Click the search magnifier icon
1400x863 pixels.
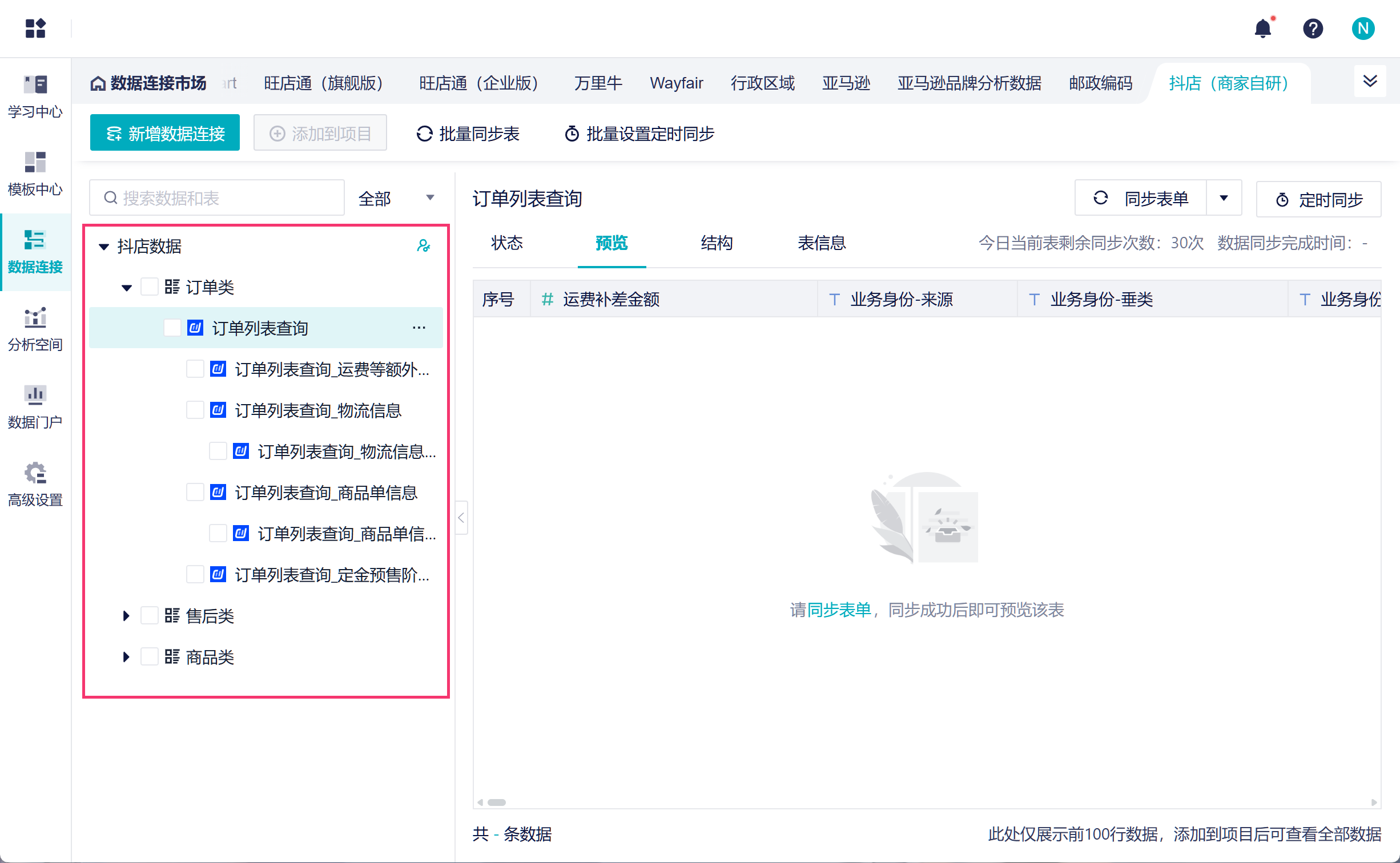[110, 197]
